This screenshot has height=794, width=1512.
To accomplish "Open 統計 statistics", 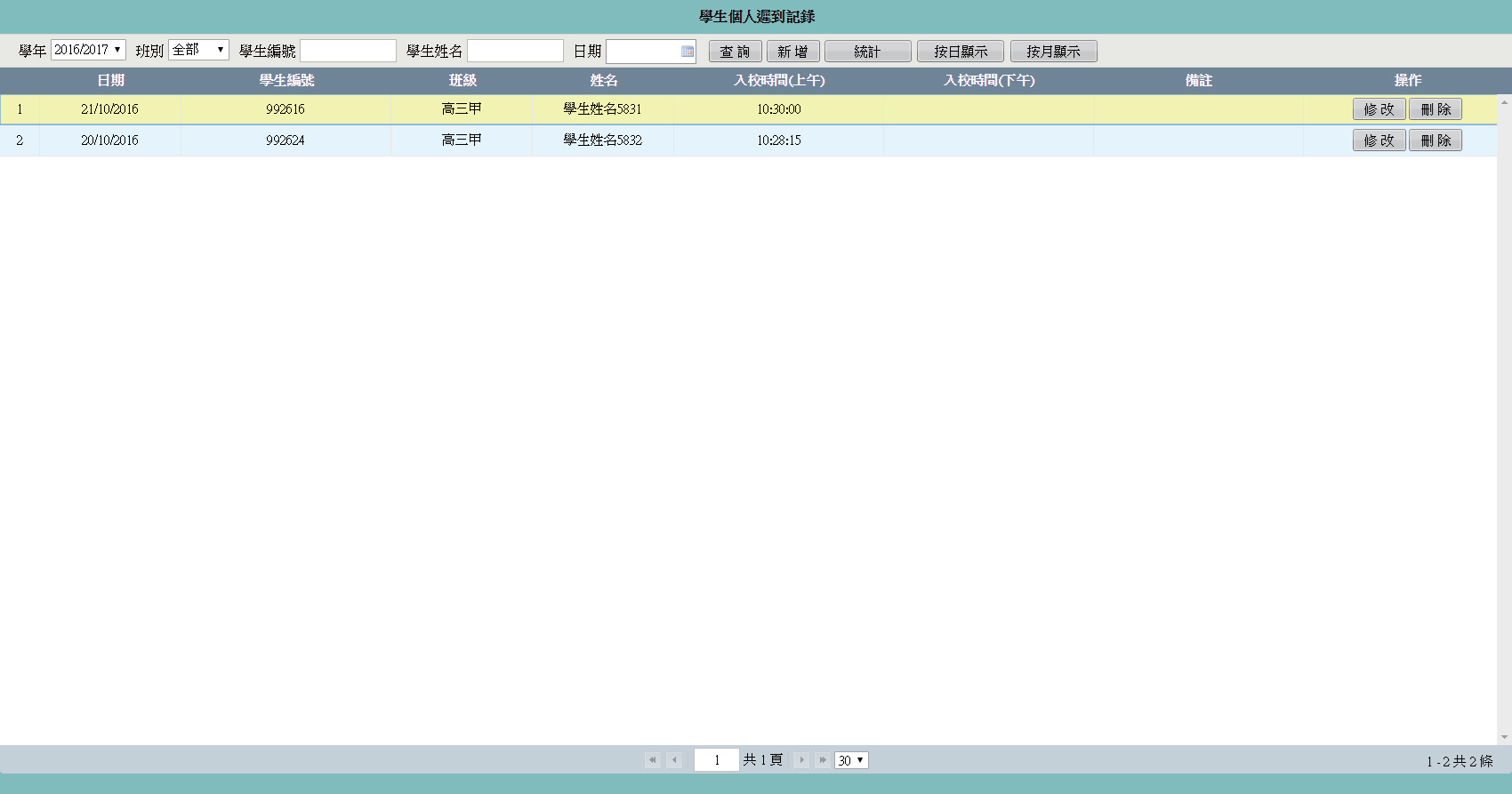I will (867, 52).
